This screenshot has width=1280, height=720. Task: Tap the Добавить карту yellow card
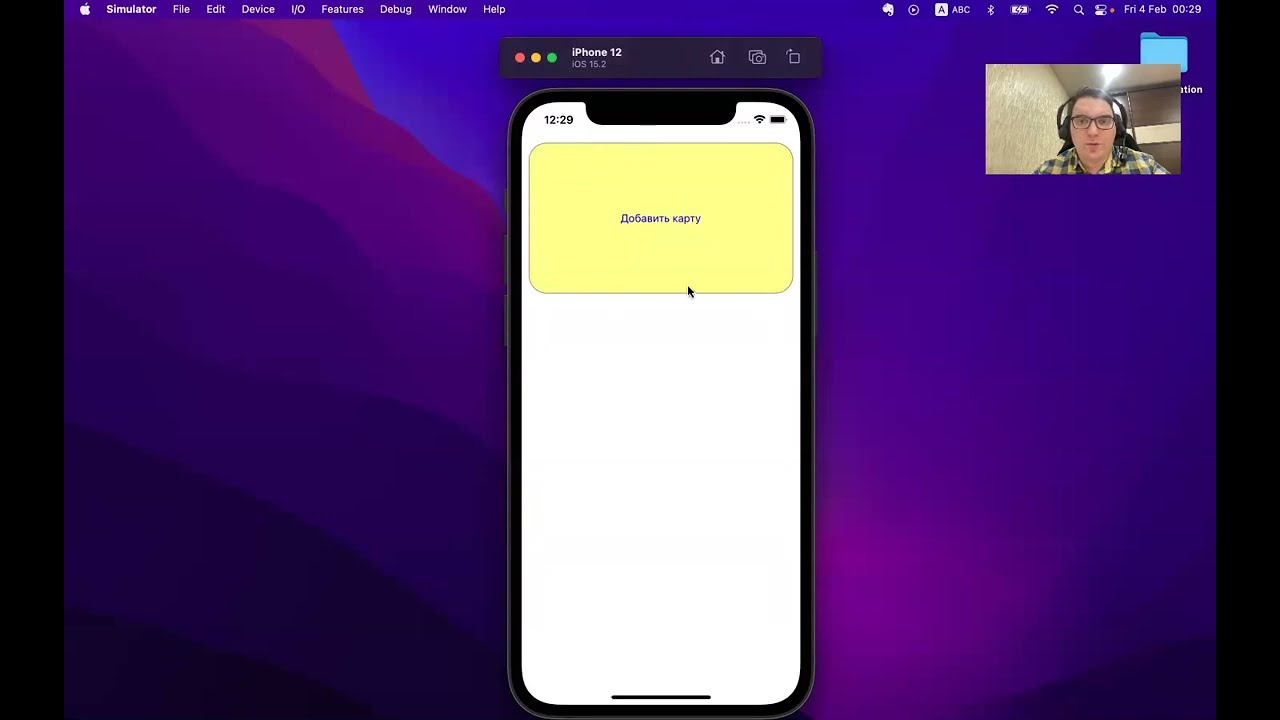point(661,218)
